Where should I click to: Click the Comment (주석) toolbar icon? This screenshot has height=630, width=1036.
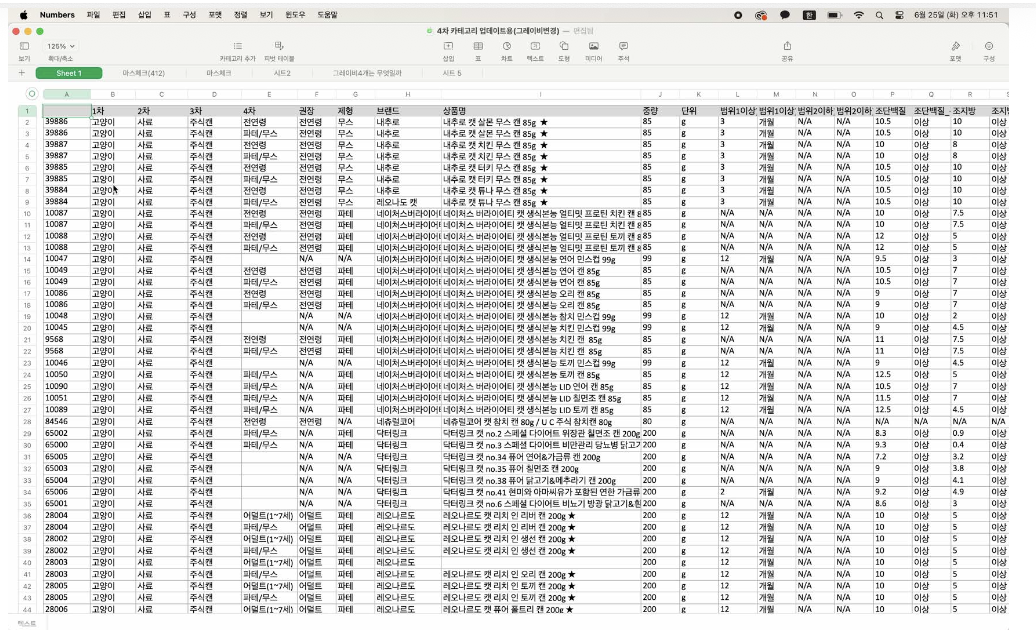tap(623, 46)
